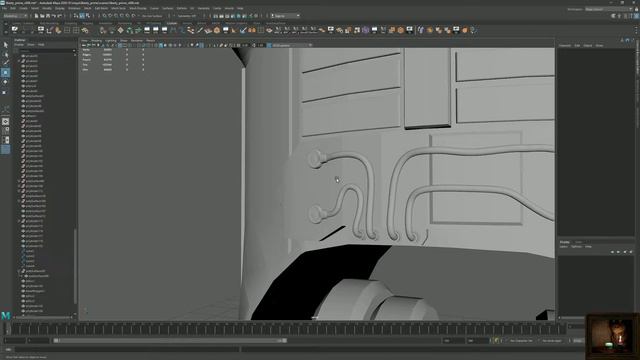The width and height of the screenshot is (640, 360).
Task: Activate the highlighted Move tool
Action: (5, 72)
